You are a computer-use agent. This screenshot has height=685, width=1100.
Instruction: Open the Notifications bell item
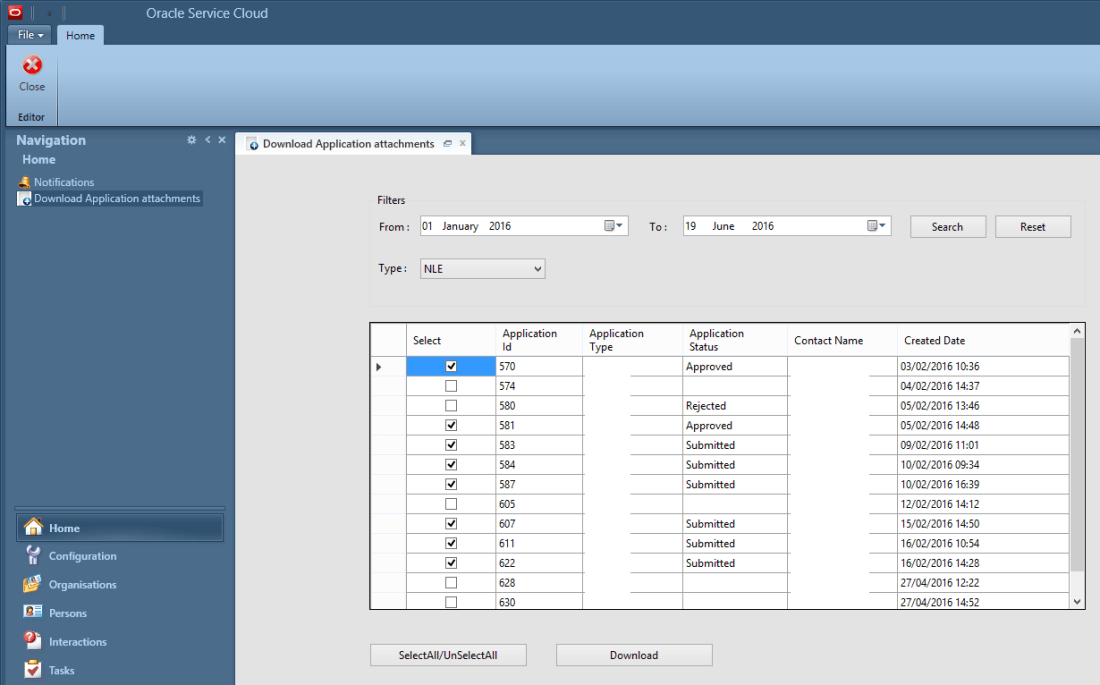25,182
